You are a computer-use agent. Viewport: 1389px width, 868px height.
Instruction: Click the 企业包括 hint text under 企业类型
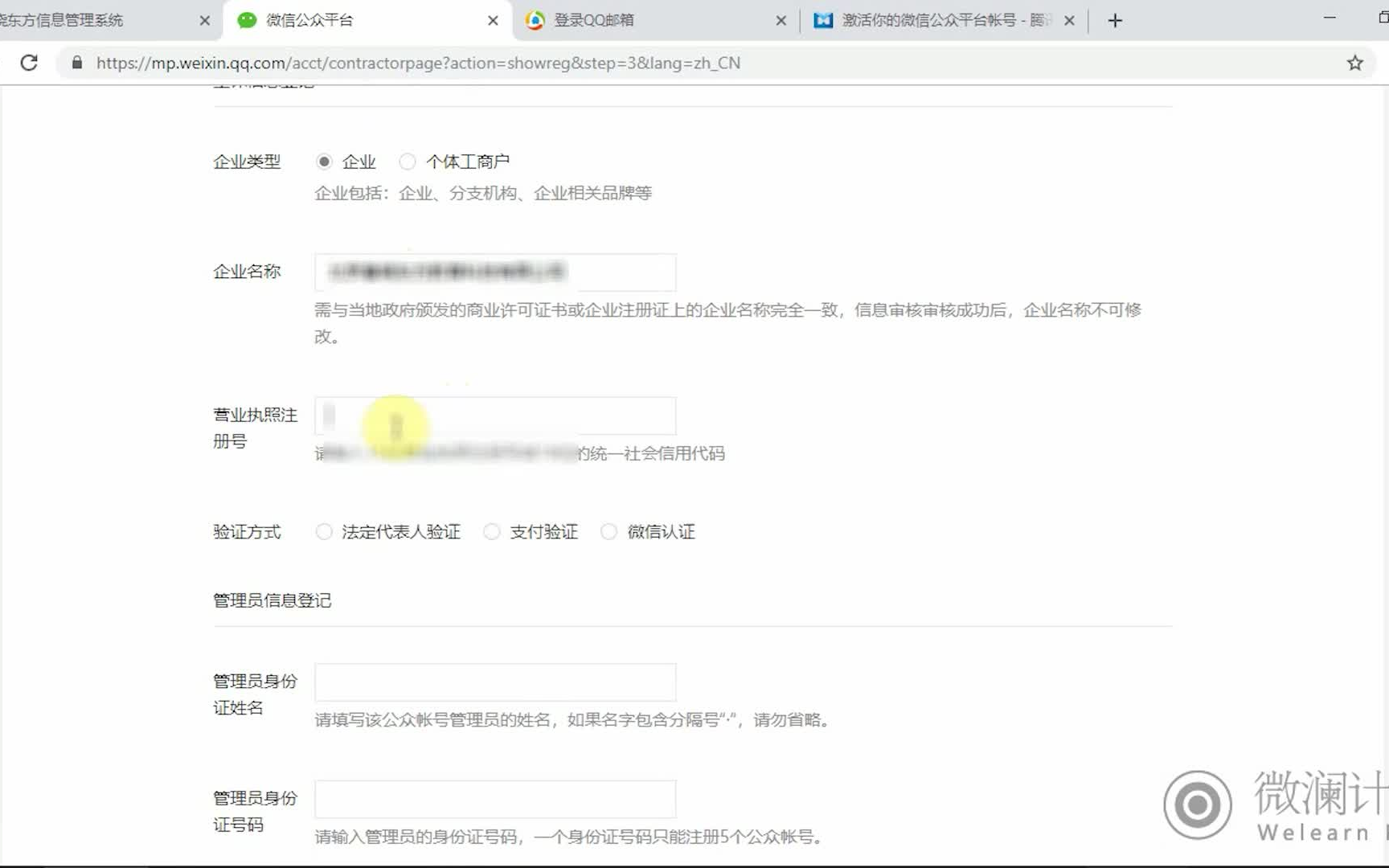coord(483,193)
